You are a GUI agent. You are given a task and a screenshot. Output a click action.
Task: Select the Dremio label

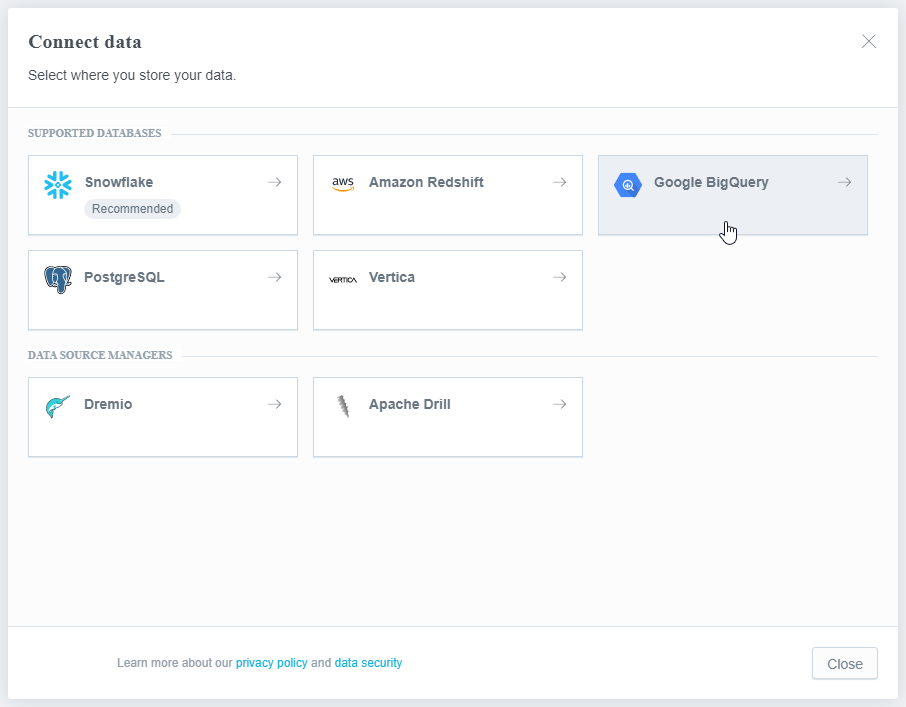click(x=108, y=404)
